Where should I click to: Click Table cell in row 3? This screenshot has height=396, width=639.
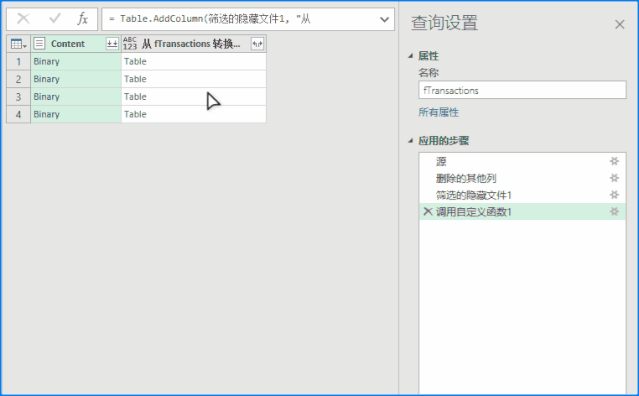pos(194,97)
